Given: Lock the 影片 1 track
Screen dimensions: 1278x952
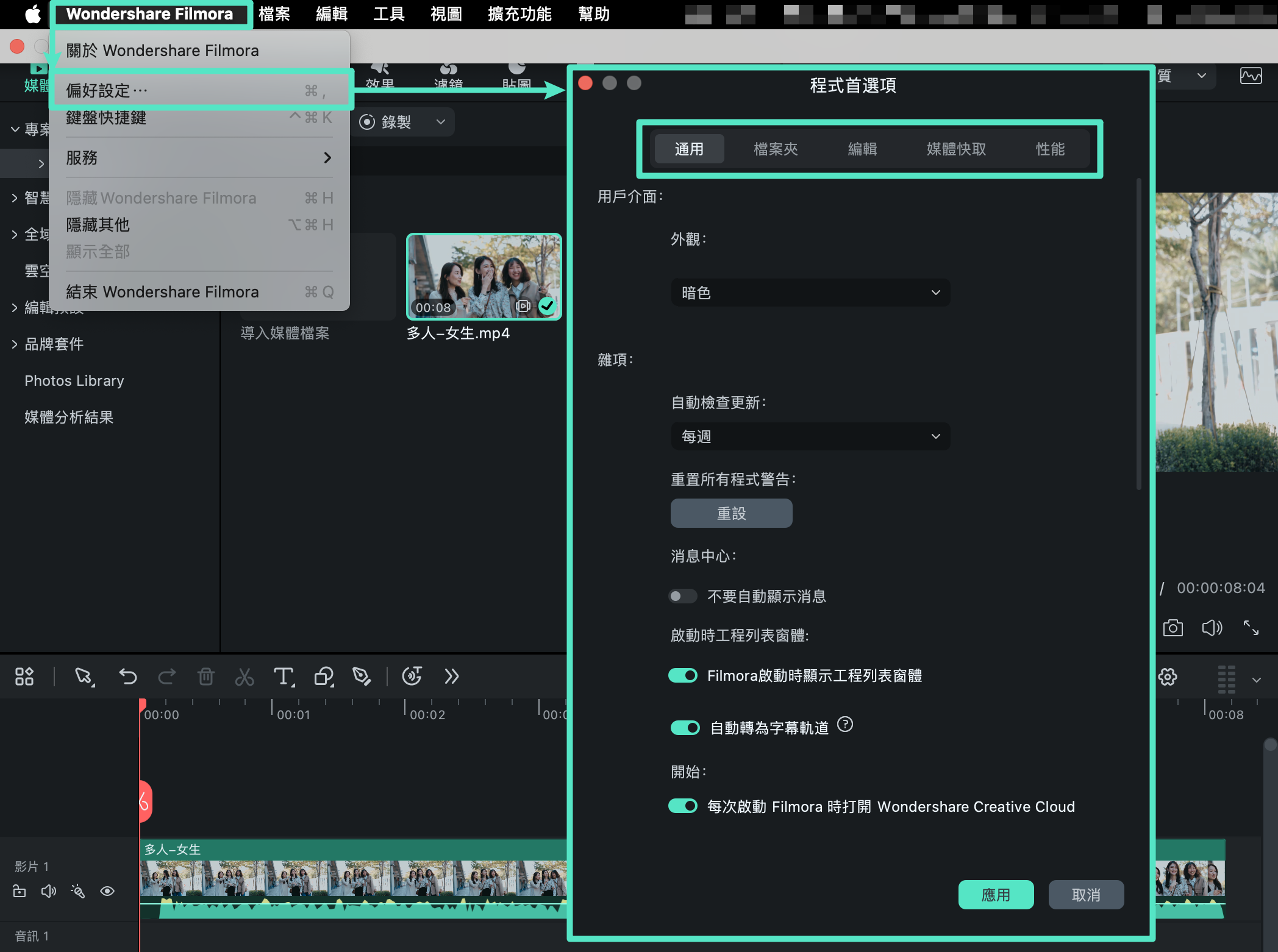Looking at the screenshot, I should click(x=20, y=891).
